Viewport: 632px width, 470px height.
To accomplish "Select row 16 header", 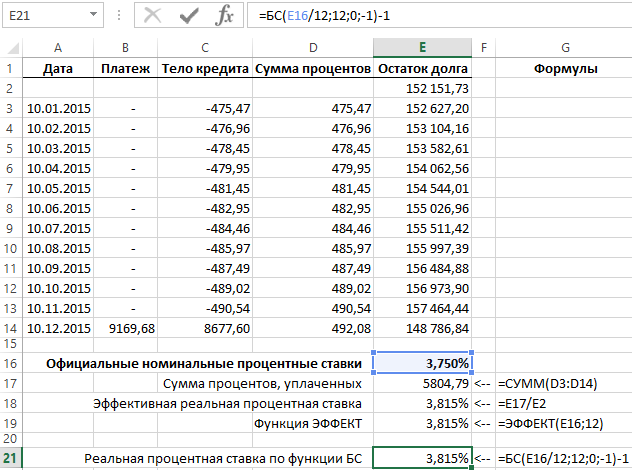I will (x=10, y=363).
